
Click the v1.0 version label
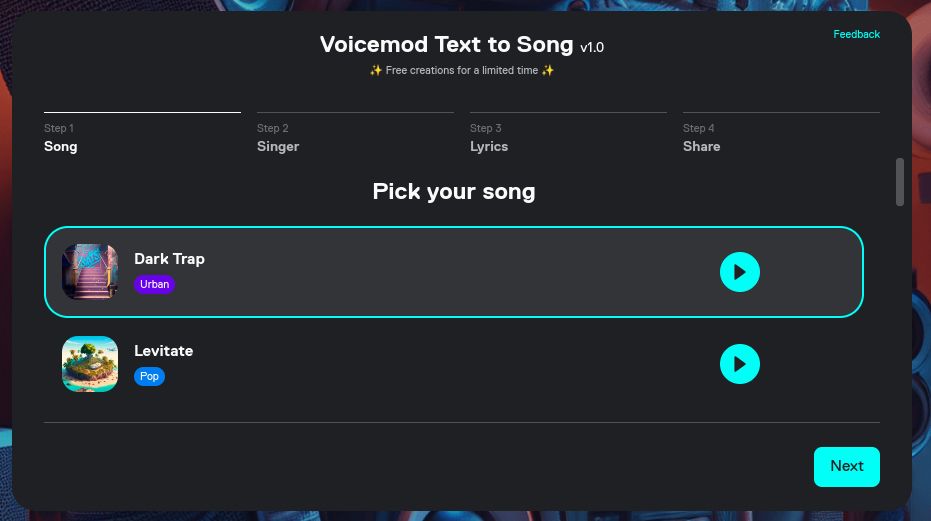click(592, 48)
